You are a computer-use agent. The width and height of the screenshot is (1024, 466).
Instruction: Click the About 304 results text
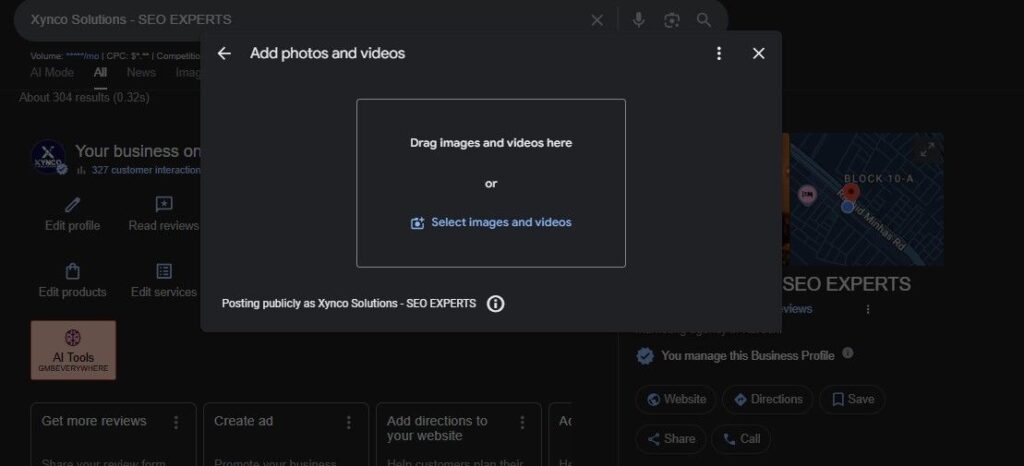click(x=84, y=98)
